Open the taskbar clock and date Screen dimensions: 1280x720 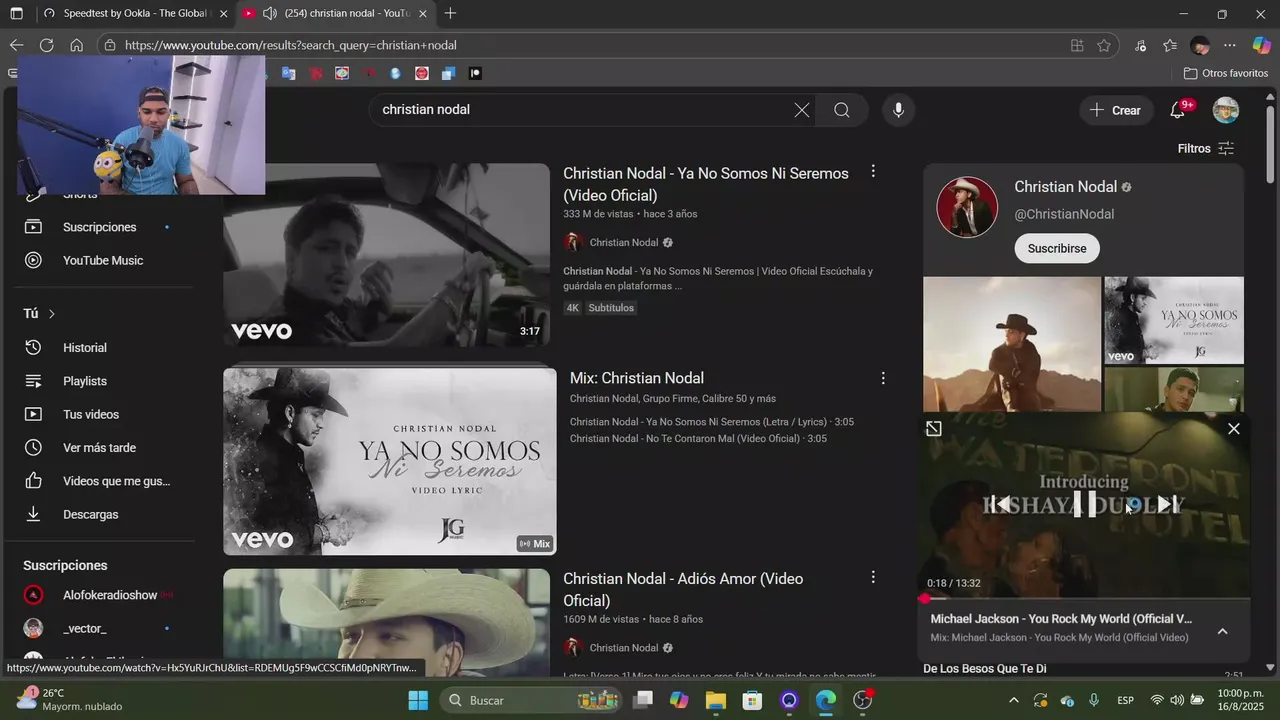1240,700
